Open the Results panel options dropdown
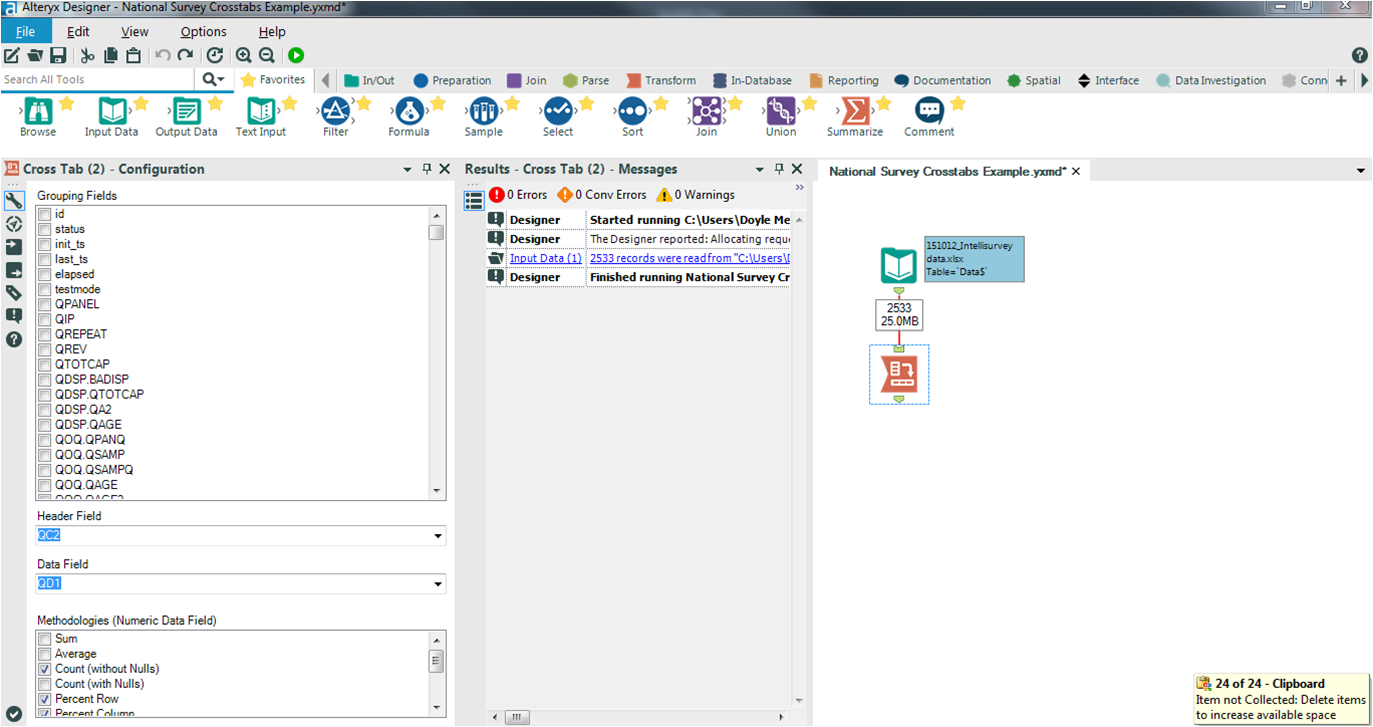The image size is (1373, 727). click(760, 170)
